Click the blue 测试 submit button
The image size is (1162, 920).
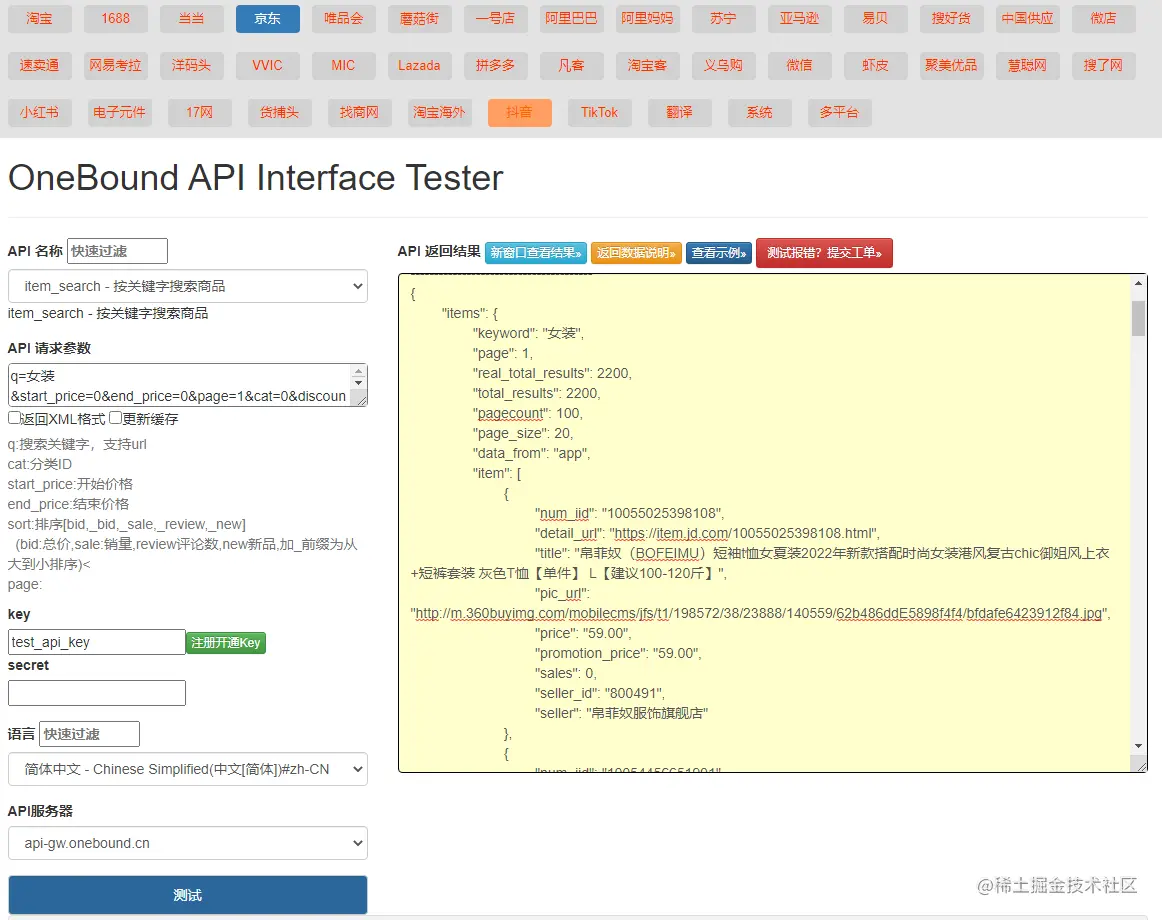187,895
